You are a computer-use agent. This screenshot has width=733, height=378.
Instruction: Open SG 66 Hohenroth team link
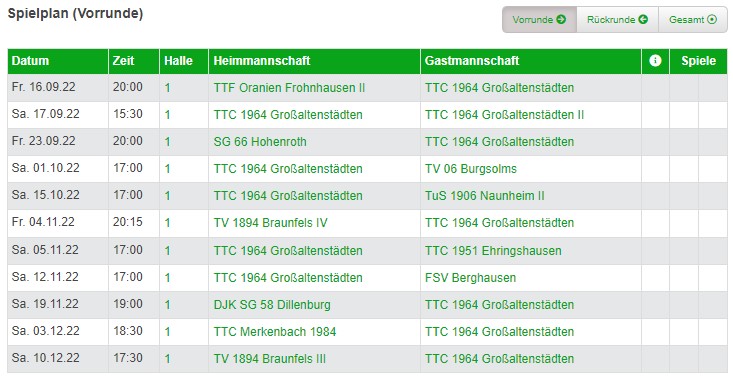(x=260, y=142)
